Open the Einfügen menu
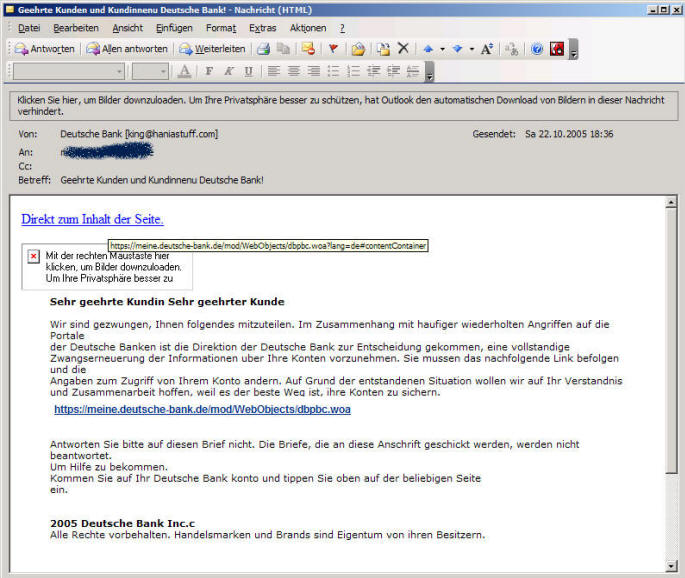The height and width of the screenshot is (578, 685). point(174,28)
